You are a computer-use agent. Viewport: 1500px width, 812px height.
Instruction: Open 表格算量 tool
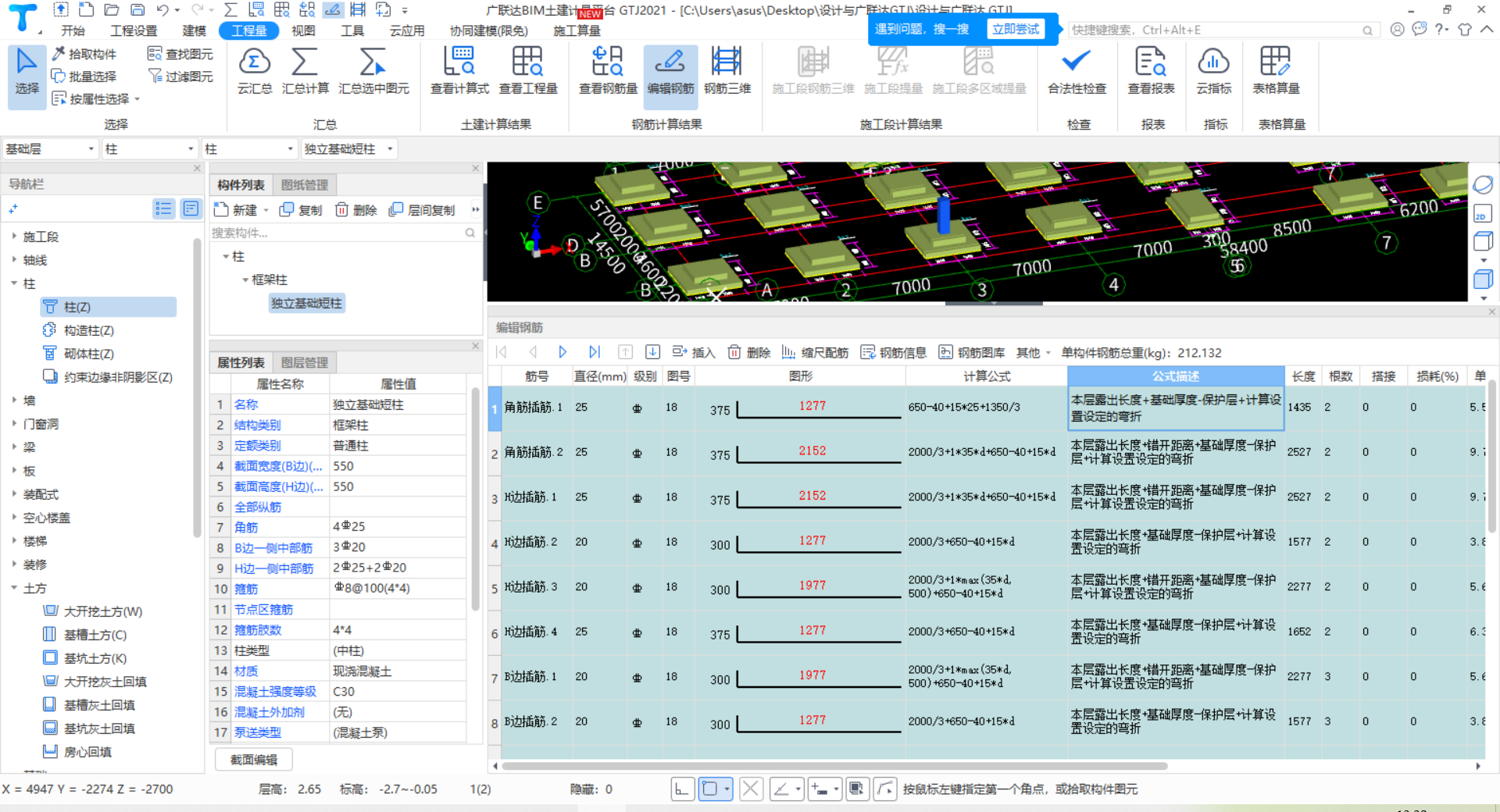1276,70
